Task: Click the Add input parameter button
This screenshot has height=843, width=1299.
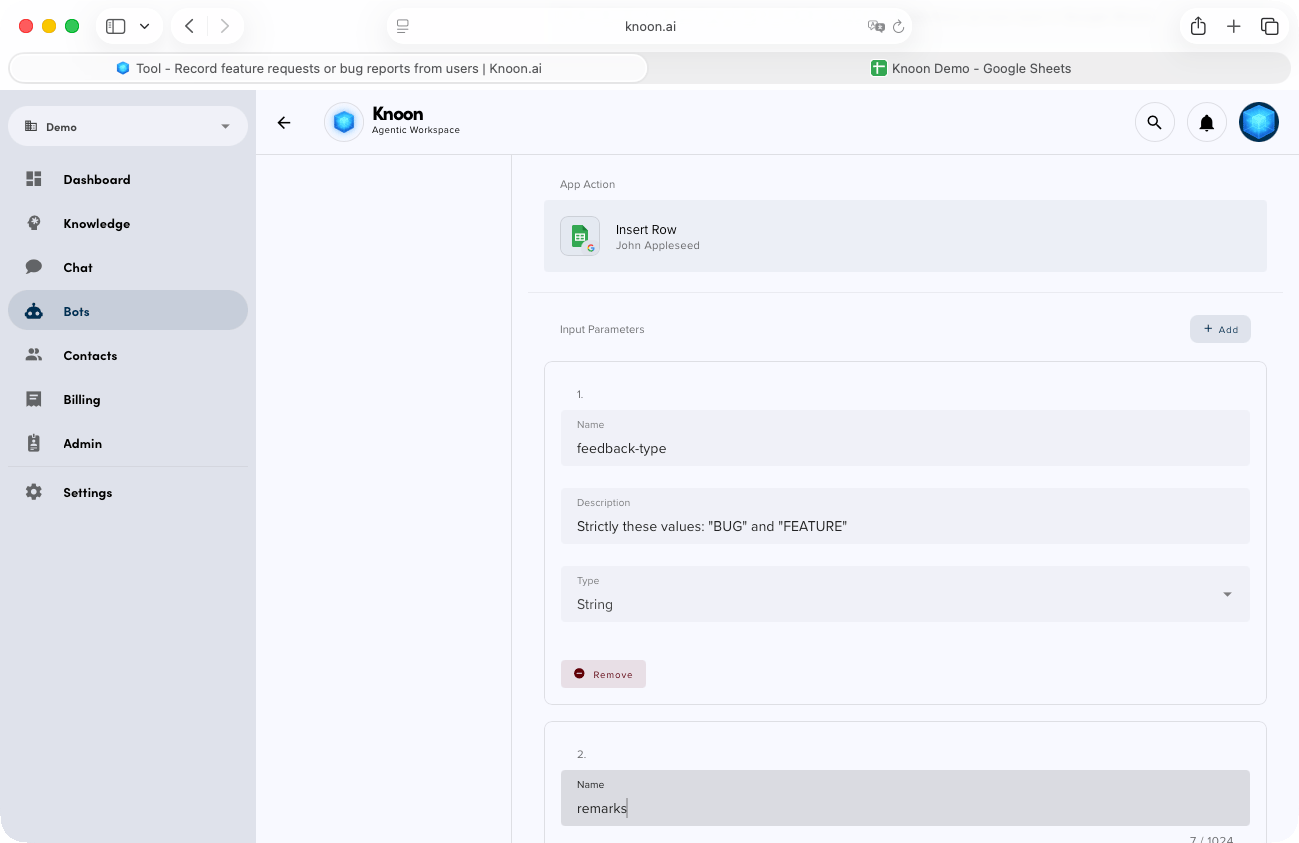Action: [1220, 329]
